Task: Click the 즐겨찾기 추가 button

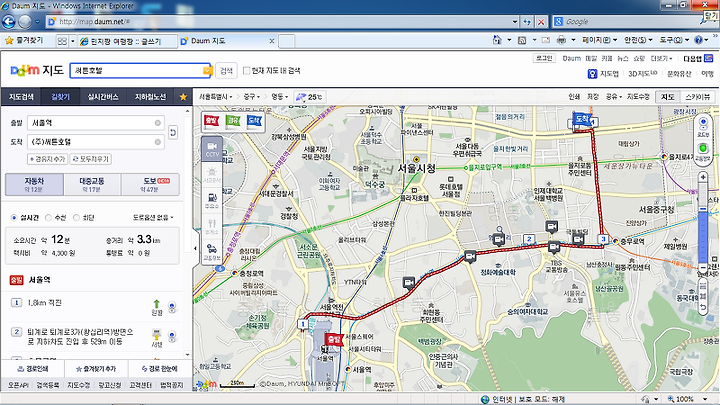Action: (x=96, y=369)
